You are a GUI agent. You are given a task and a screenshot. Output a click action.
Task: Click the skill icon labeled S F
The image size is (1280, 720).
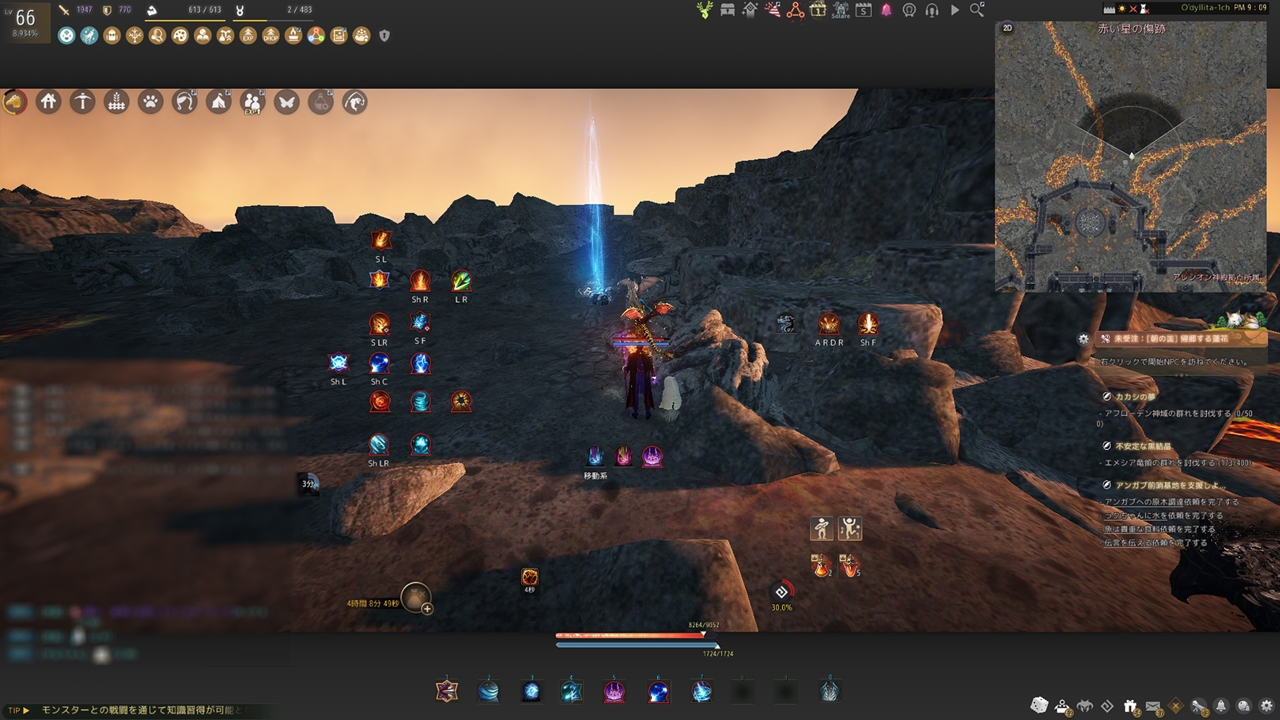420,322
